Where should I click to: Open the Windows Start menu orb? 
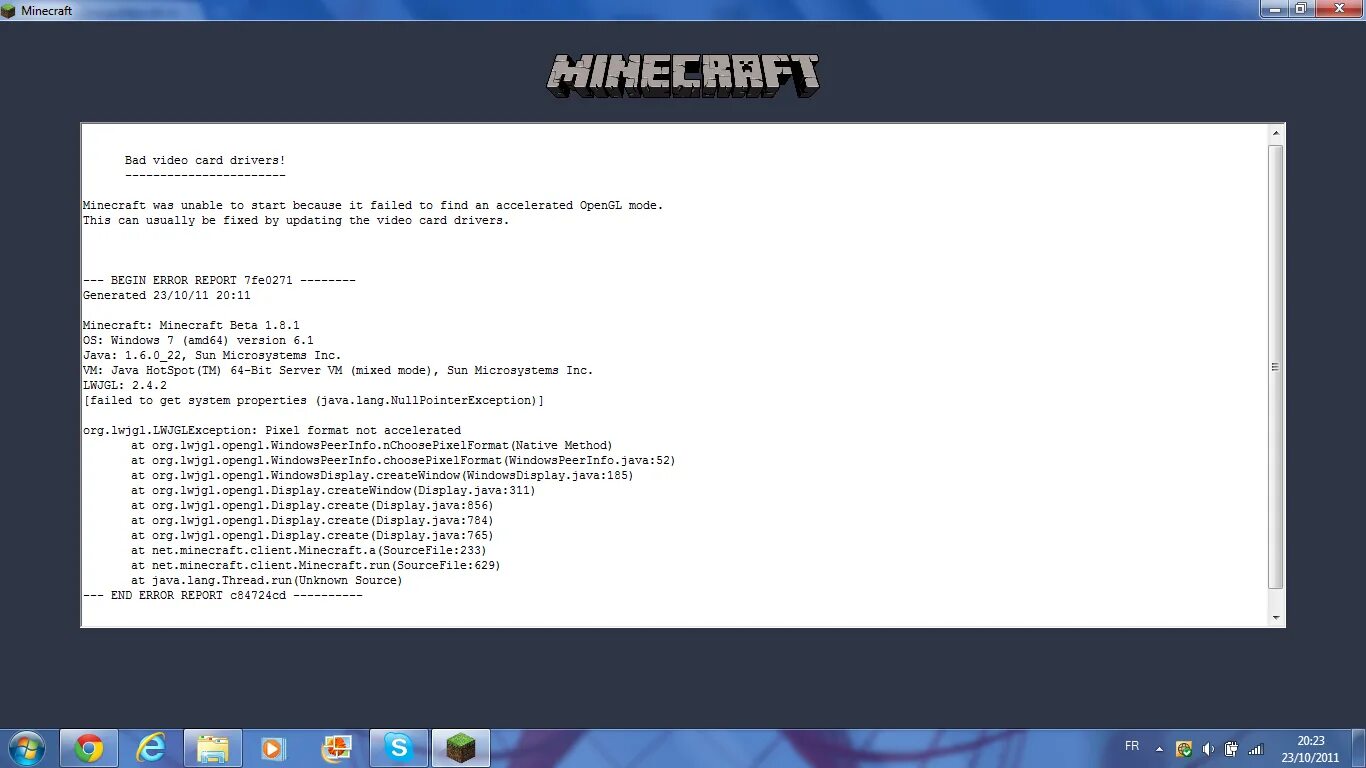(26, 748)
